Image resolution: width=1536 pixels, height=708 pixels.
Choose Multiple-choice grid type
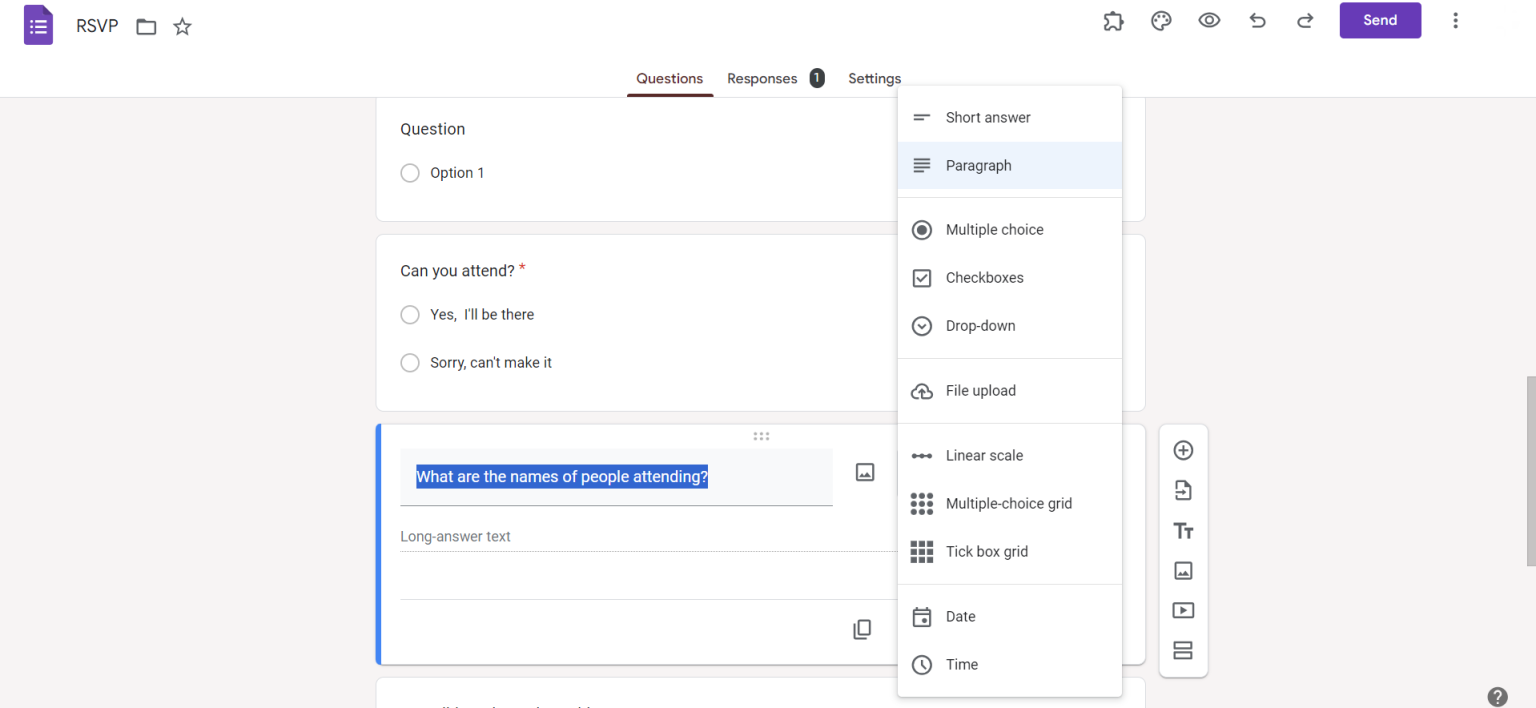tap(1010, 504)
